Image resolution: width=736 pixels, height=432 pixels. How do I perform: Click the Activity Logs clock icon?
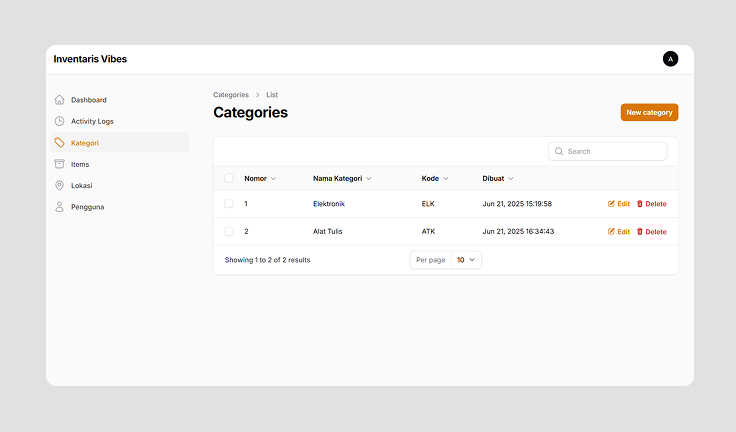click(60, 121)
